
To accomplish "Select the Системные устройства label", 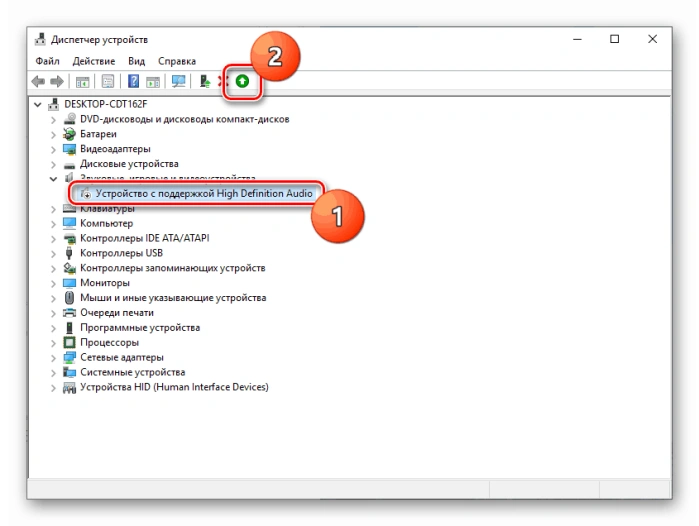I will tap(132, 372).
